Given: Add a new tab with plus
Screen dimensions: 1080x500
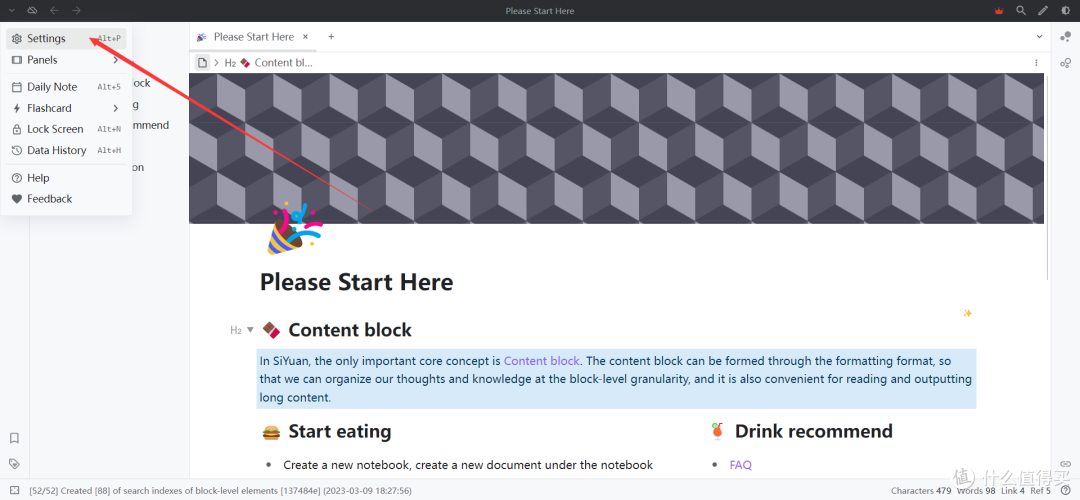Looking at the screenshot, I should point(331,37).
